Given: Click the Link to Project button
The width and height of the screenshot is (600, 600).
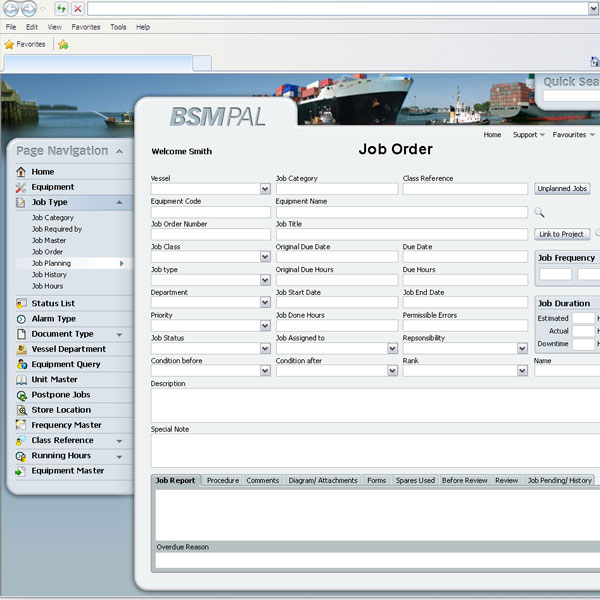Looking at the screenshot, I should coord(562,234).
